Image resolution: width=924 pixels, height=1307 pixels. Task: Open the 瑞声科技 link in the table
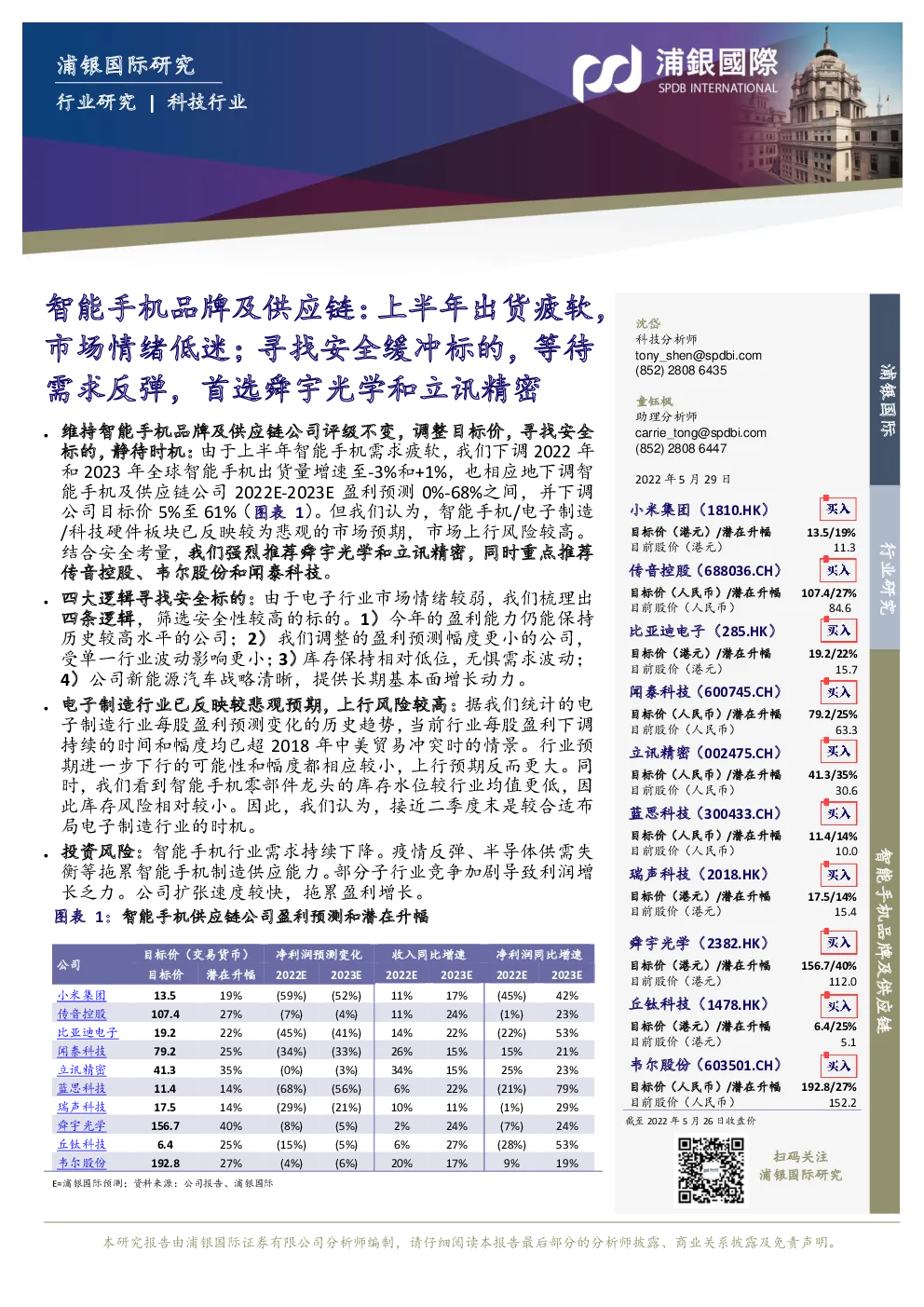[x=81, y=1108]
